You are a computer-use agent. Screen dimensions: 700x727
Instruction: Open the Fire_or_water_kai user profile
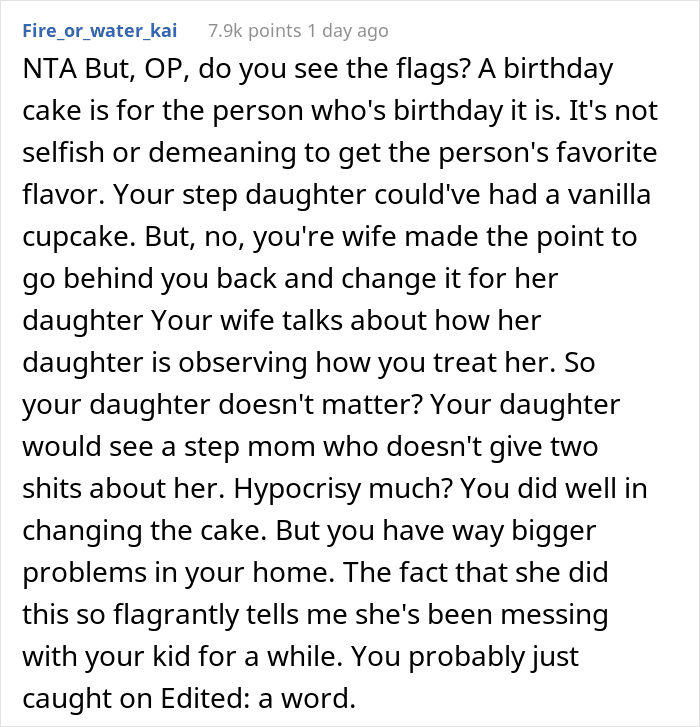tap(100, 31)
